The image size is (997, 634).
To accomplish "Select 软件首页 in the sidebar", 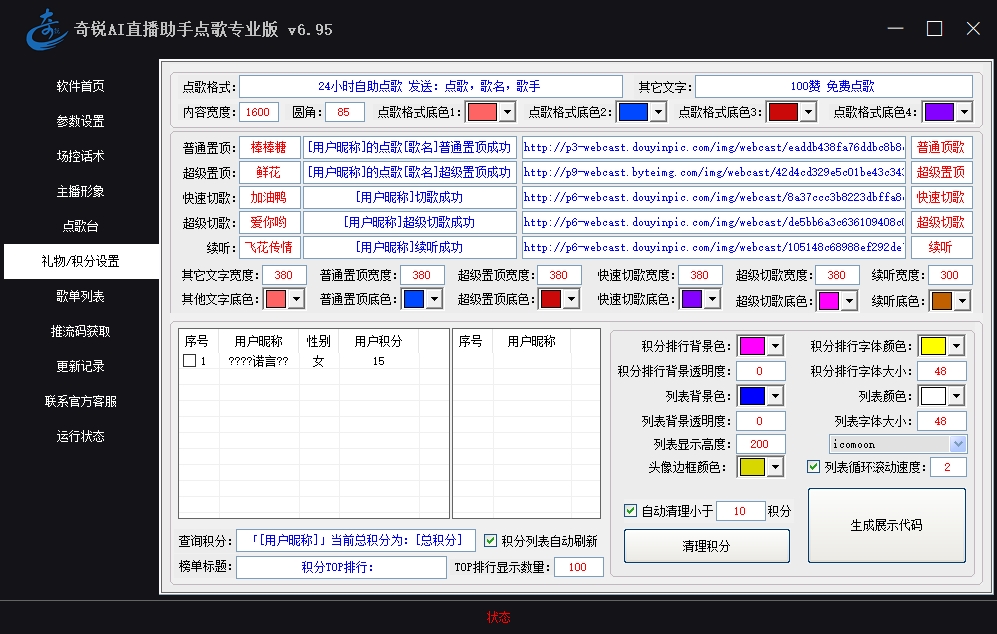I will [80, 86].
